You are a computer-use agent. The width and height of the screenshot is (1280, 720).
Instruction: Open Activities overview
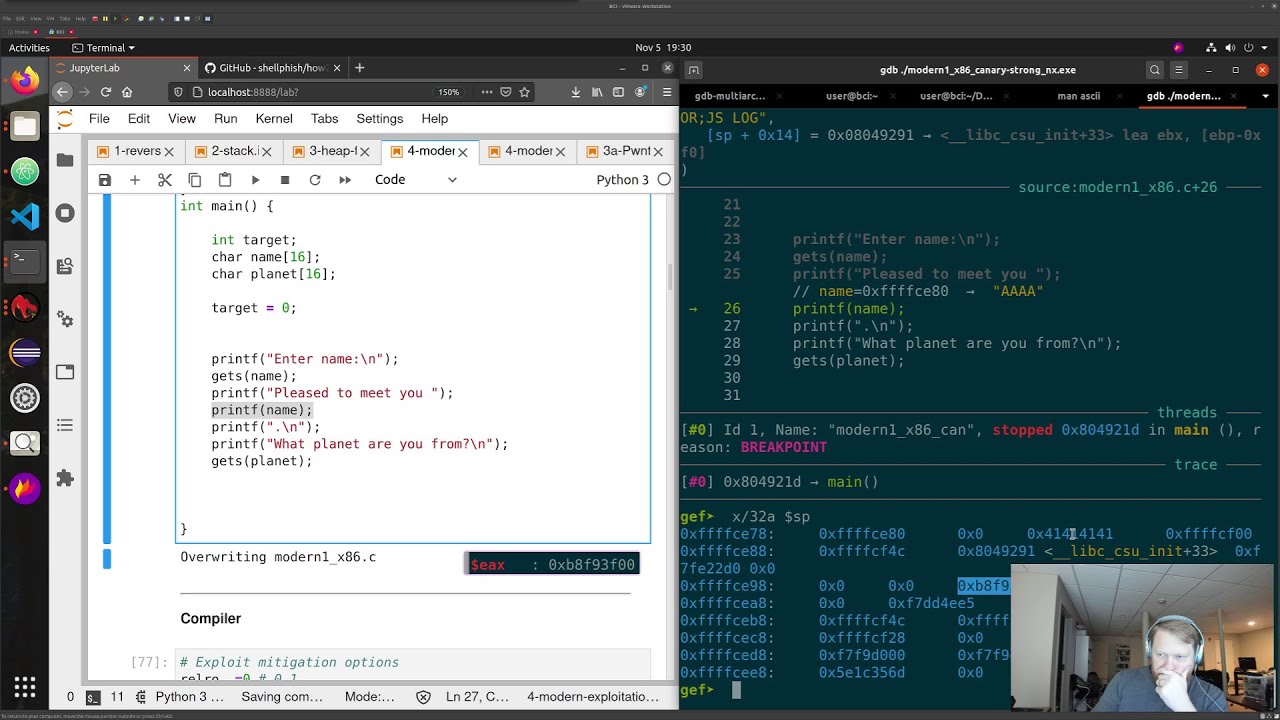(29, 48)
